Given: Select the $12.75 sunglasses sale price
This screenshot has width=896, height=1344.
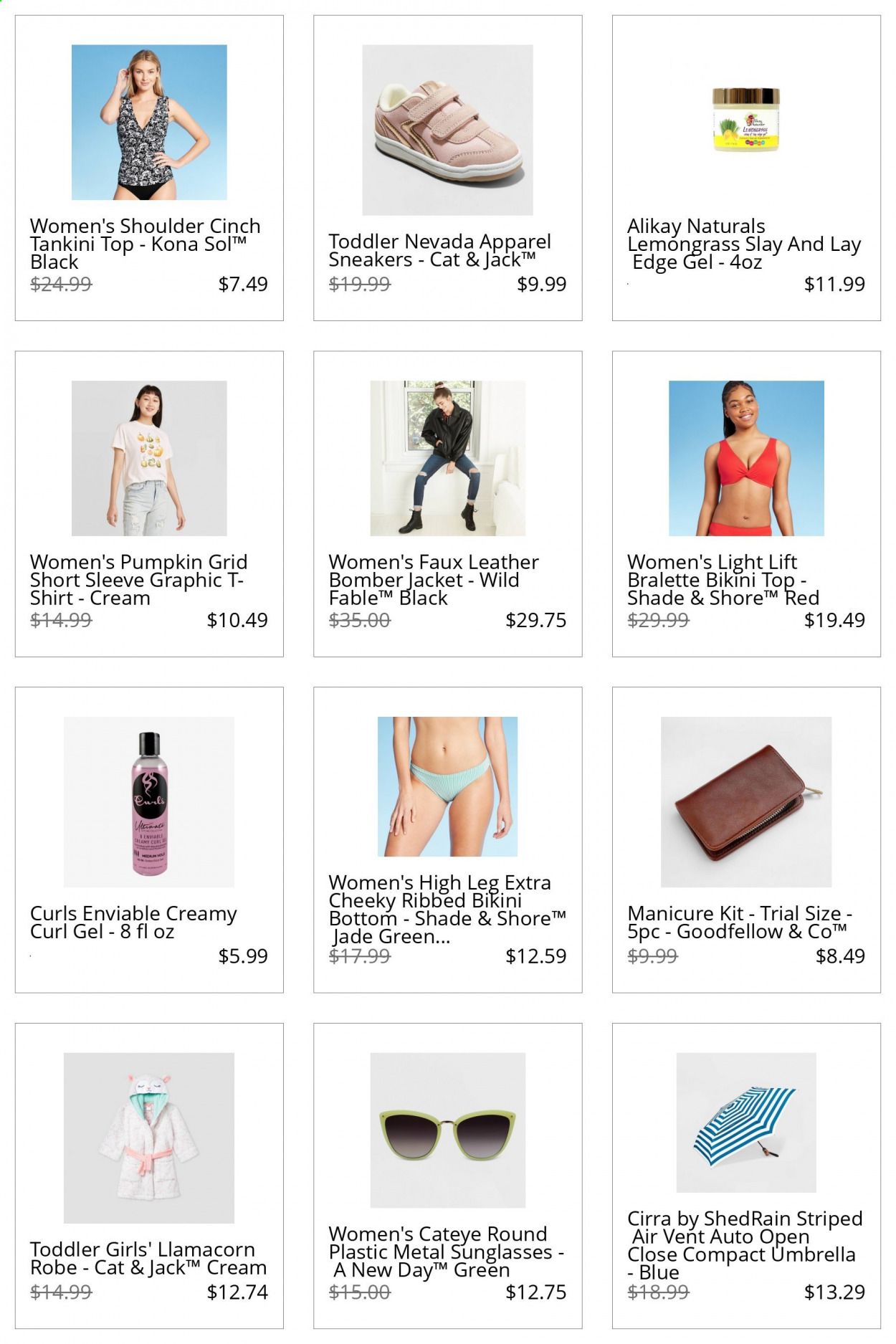Looking at the screenshot, I should pyautogui.click(x=536, y=1292).
